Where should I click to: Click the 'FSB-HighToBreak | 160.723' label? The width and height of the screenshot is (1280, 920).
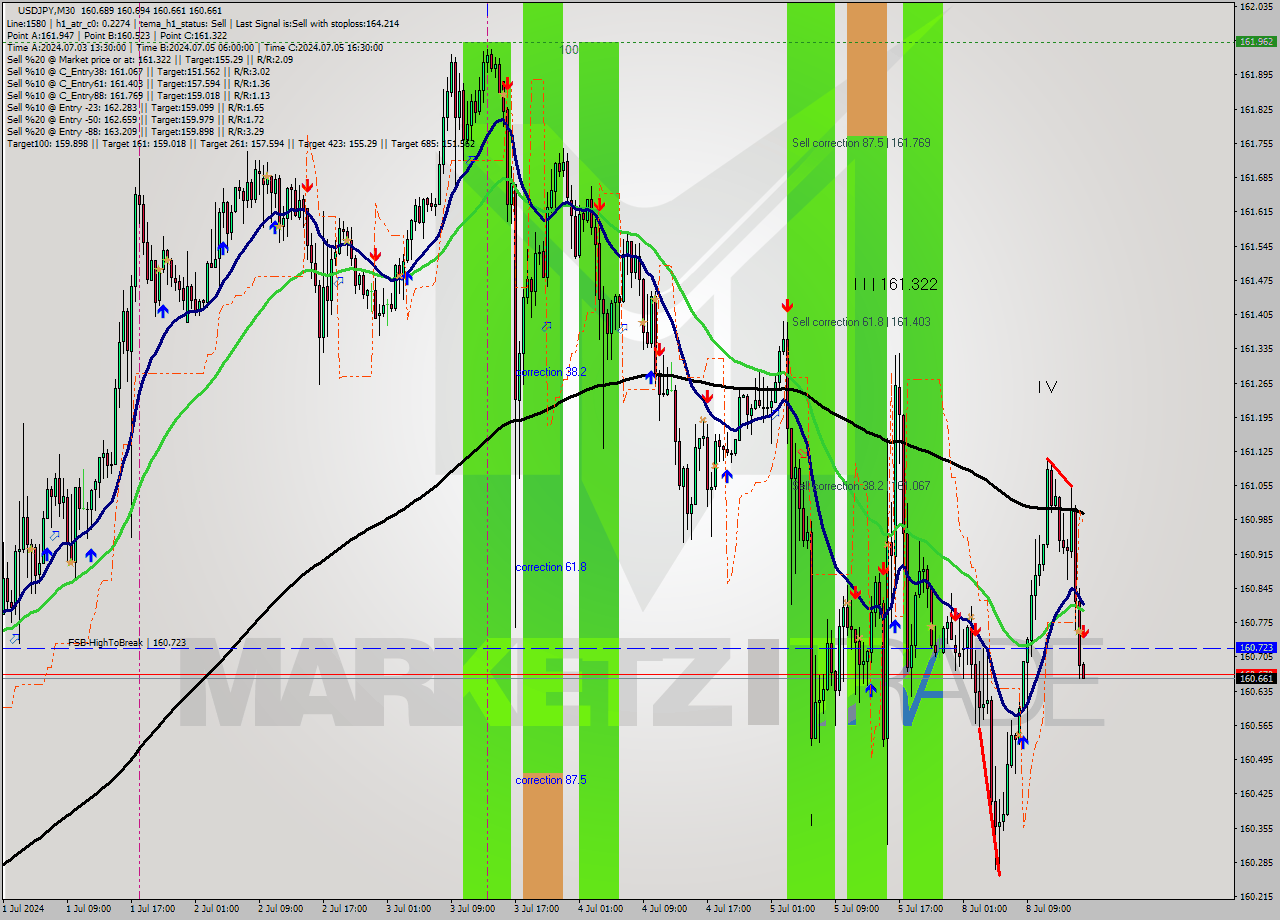click(x=127, y=642)
